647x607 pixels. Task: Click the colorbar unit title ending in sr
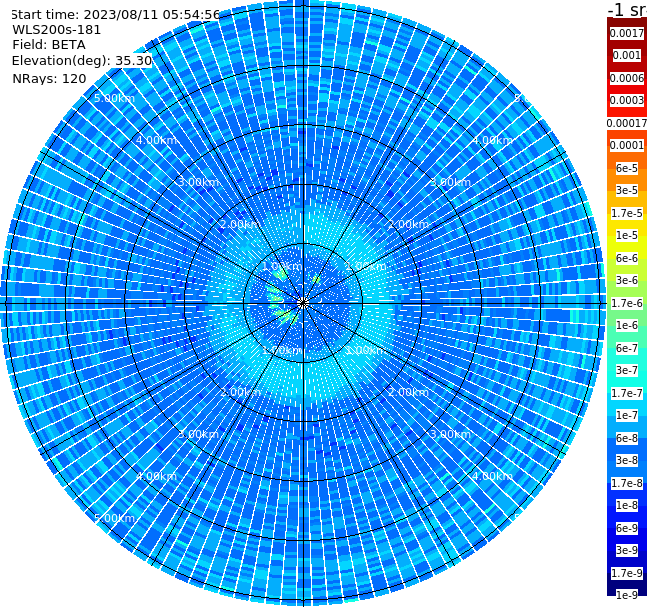pyautogui.click(x=627, y=9)
